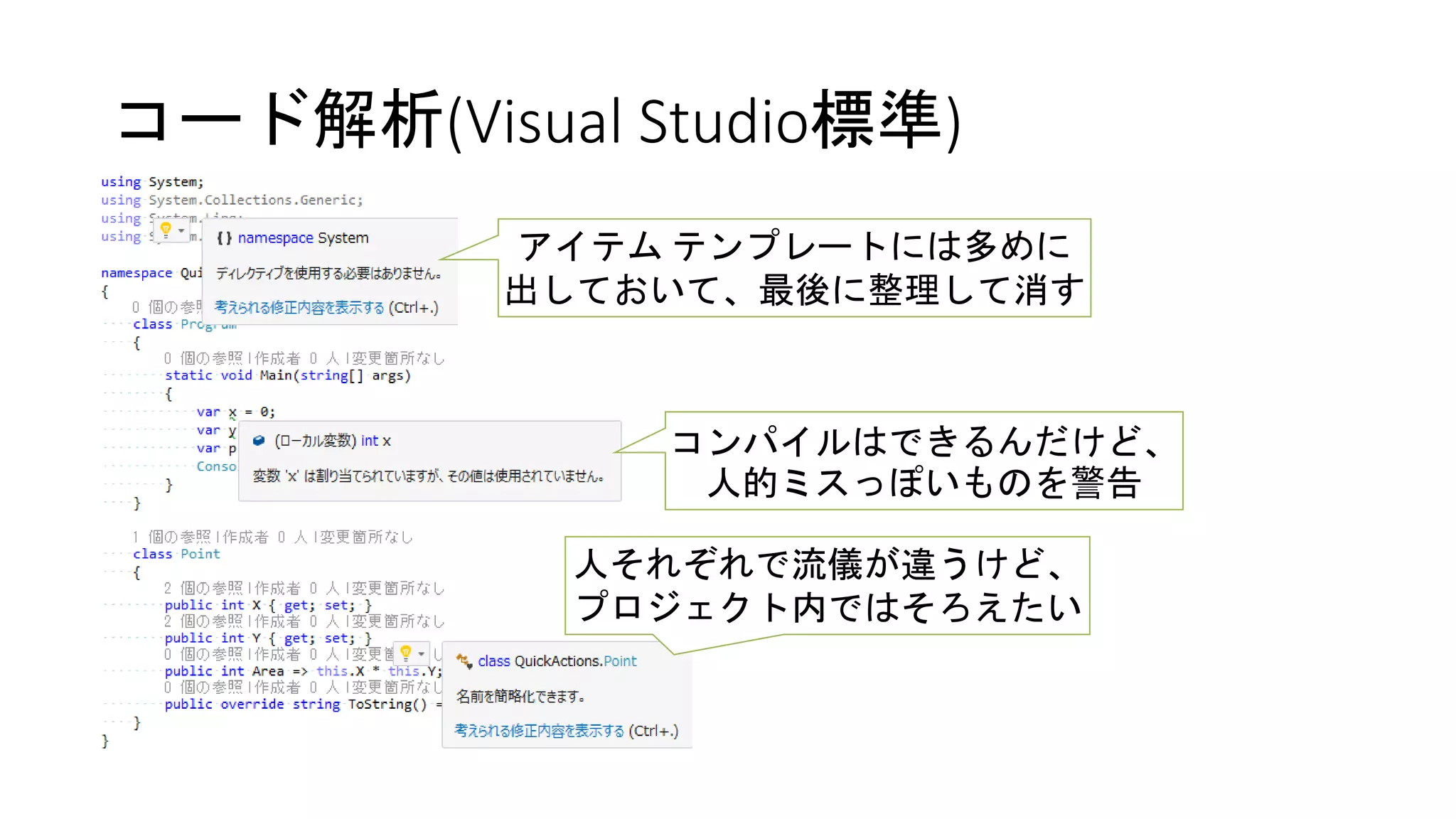
Task: Click callout about 人それぞれで流儀が違う
Action: coord(828,586)
